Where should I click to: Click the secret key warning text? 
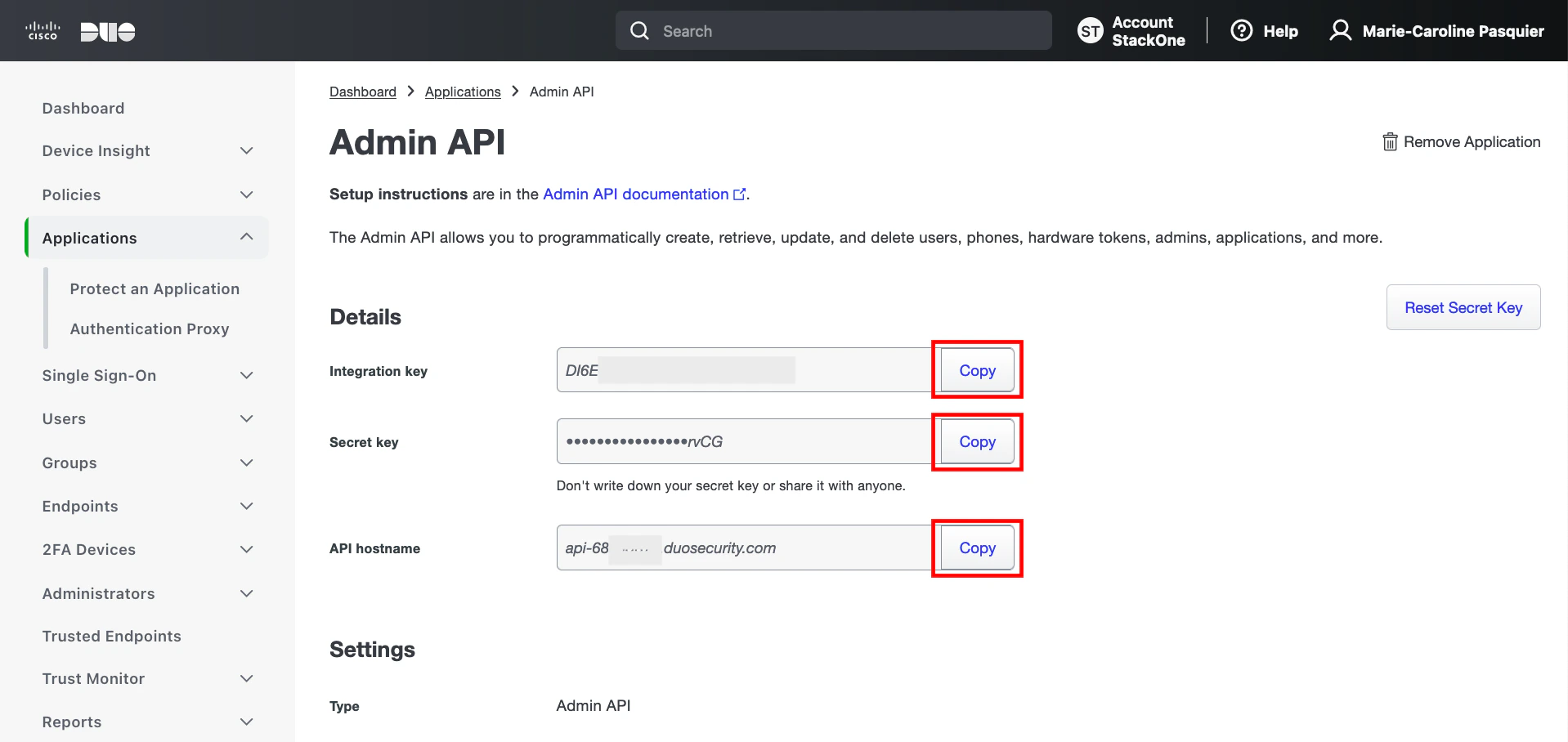pos(731,485)
